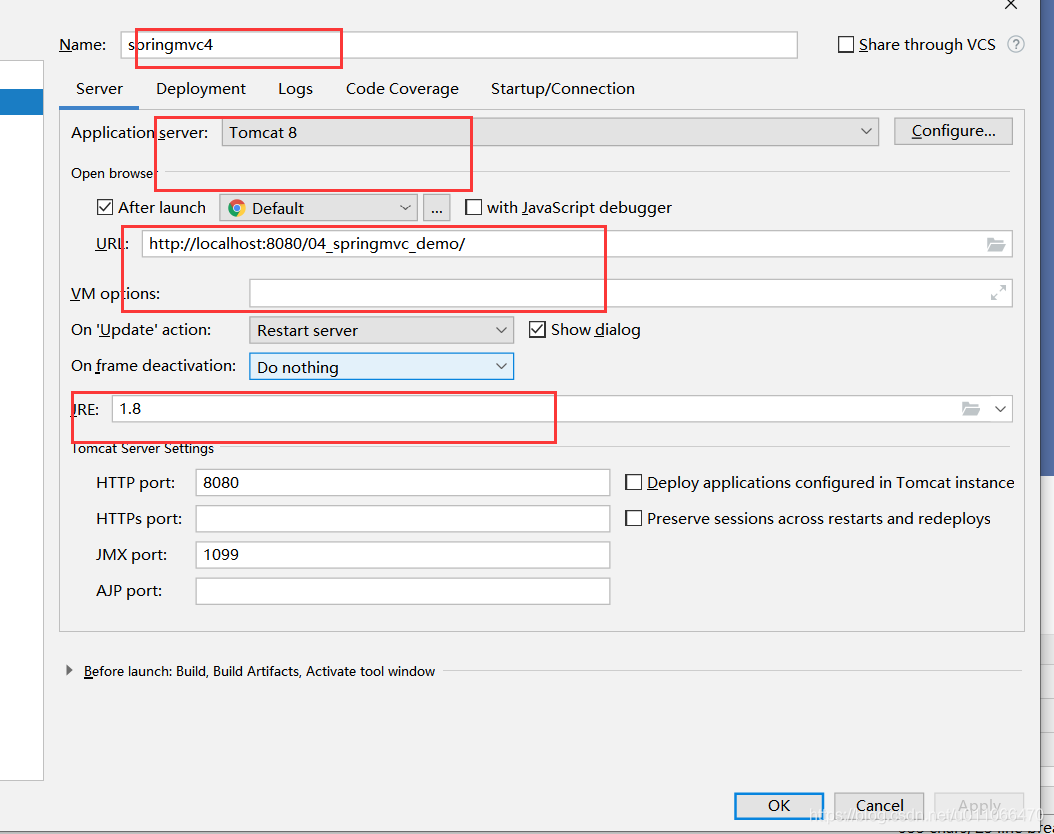Open the Default browser dropdown
Image resolution: width=1054 pixels, height=834 pixels.
tap(318, 208)
